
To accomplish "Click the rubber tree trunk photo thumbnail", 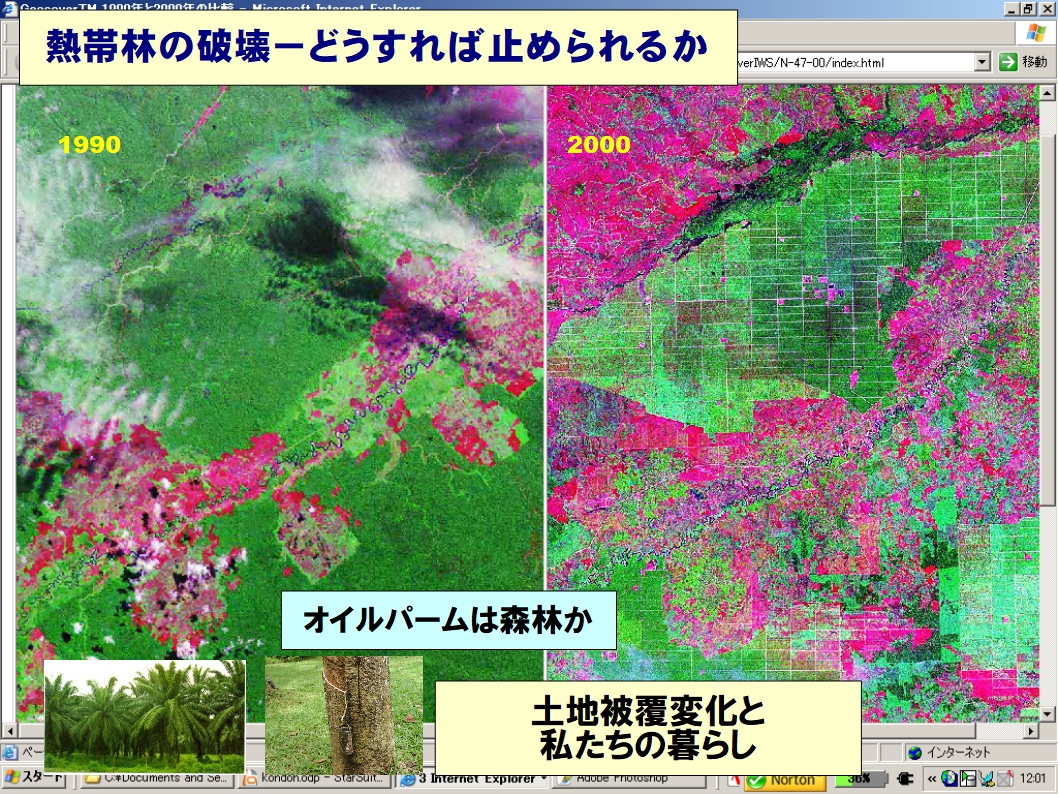I will [x=344, y=714].
